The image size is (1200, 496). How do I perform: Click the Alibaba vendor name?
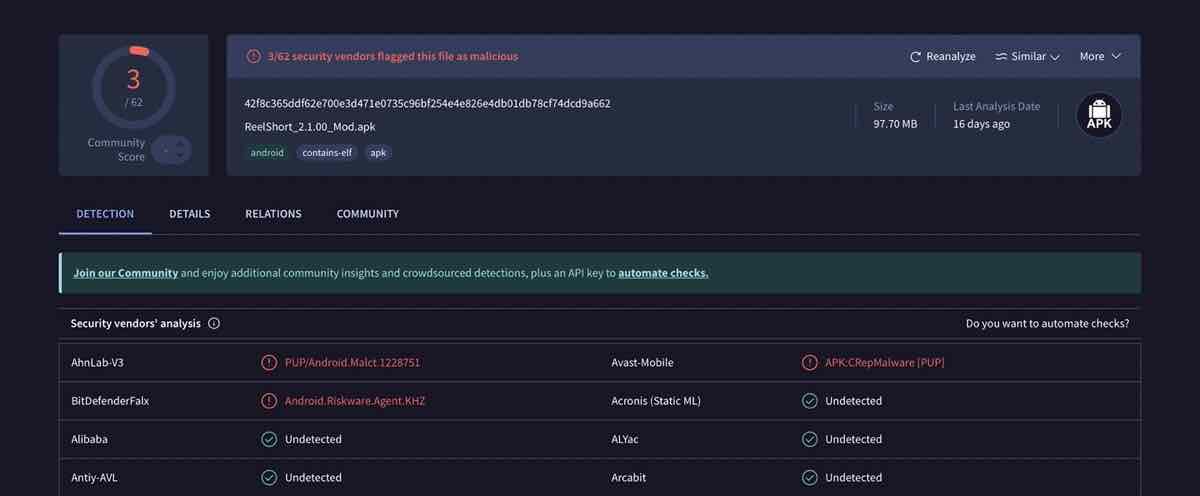(89, 439)
